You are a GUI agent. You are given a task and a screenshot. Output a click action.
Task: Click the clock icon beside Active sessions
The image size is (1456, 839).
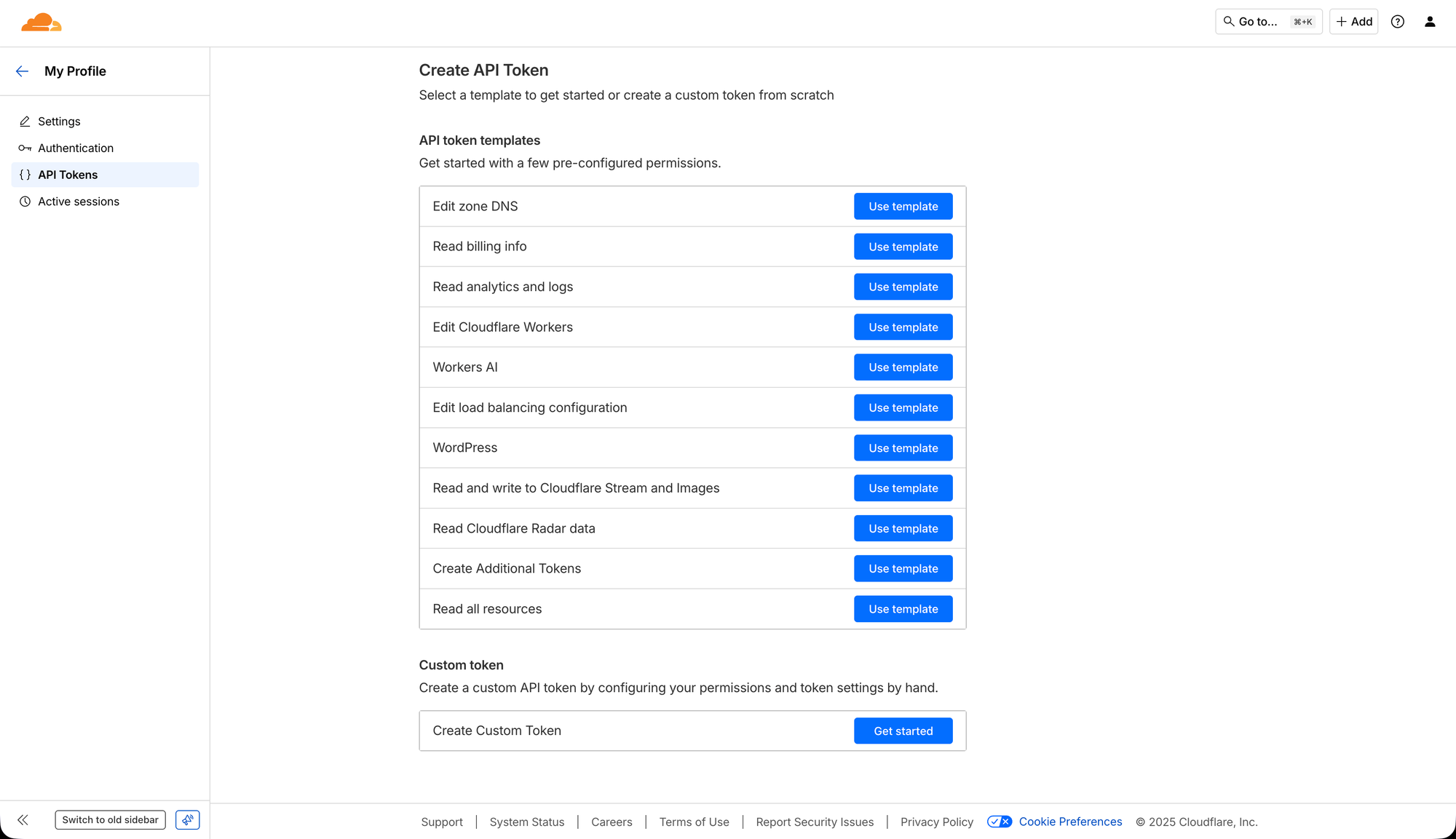(25, 201)
